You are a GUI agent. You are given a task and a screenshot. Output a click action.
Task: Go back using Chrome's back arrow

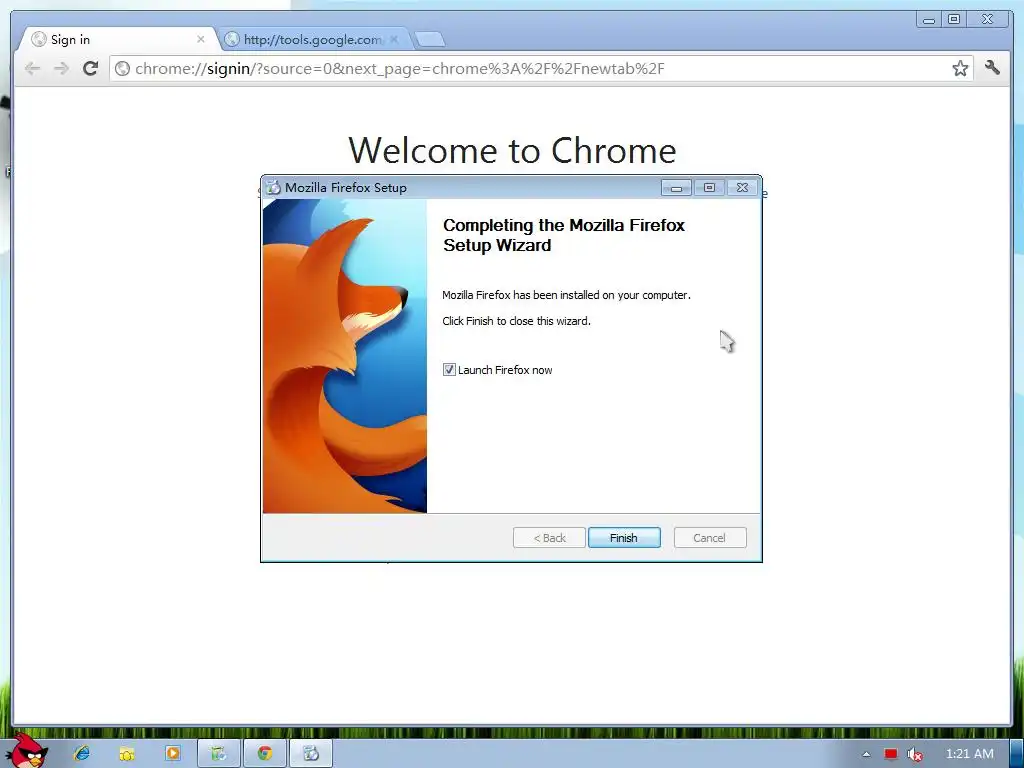click(x=32, y=69)
